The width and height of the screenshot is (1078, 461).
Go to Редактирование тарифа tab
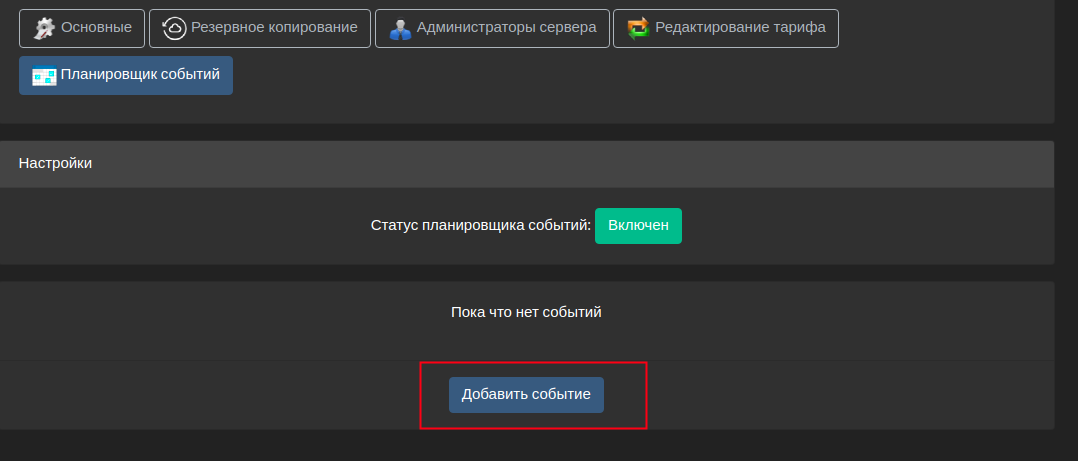pos(725,28)
